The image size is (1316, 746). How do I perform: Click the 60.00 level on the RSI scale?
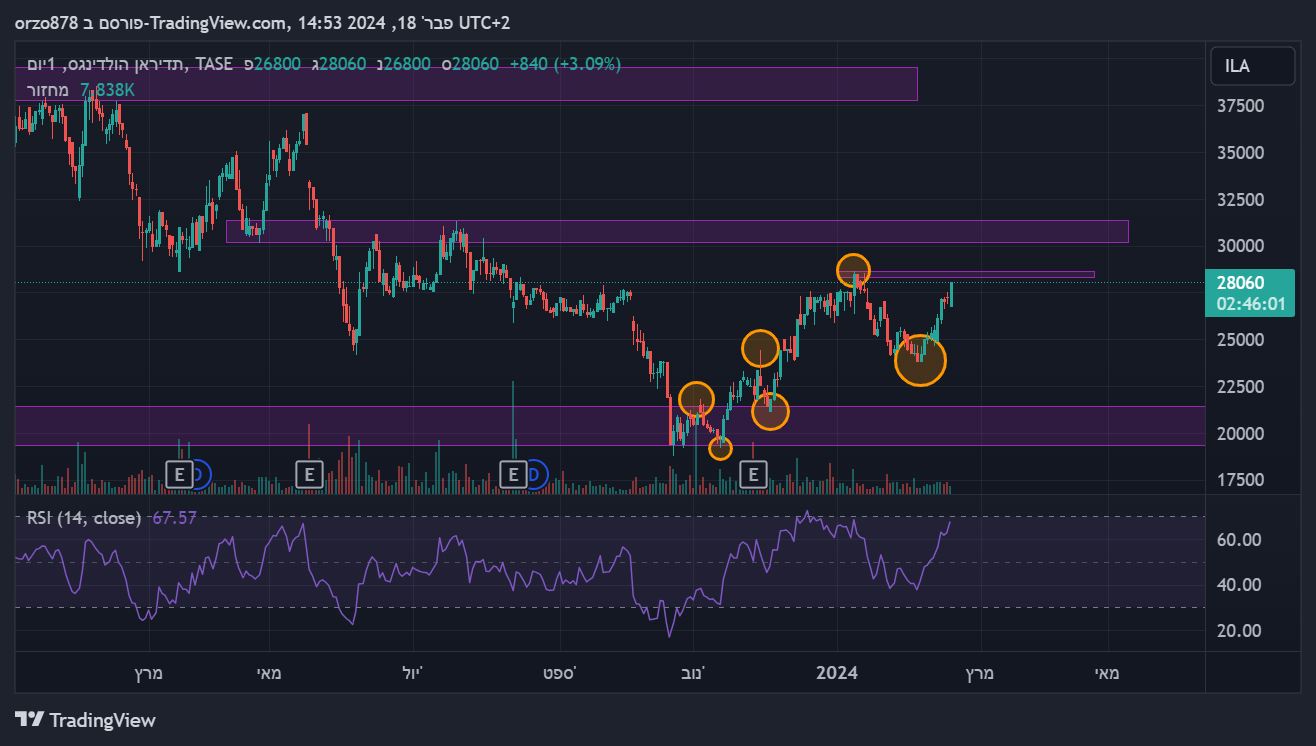coord(1238,540)
